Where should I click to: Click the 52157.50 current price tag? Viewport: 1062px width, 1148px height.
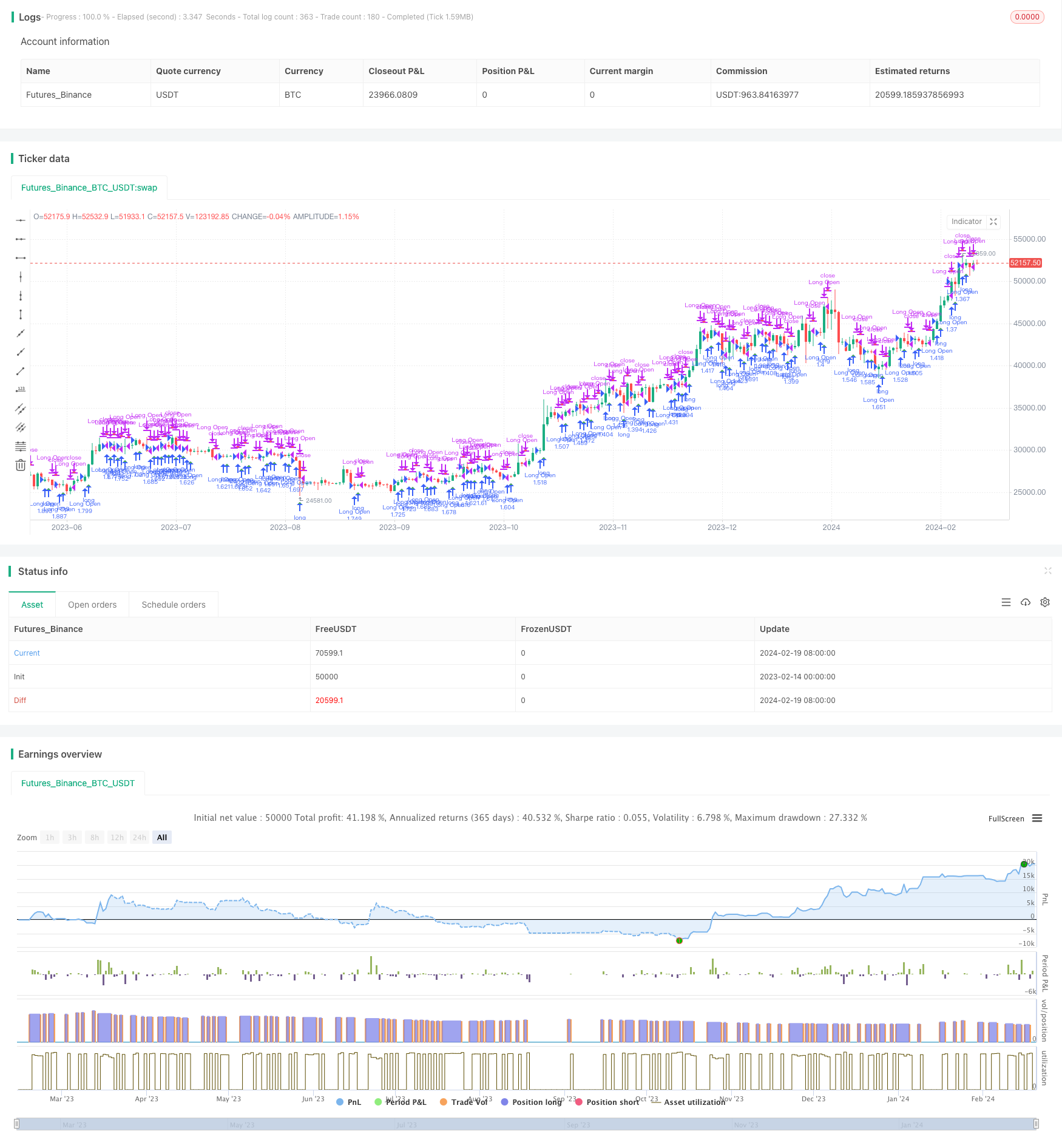point(1026,263)
